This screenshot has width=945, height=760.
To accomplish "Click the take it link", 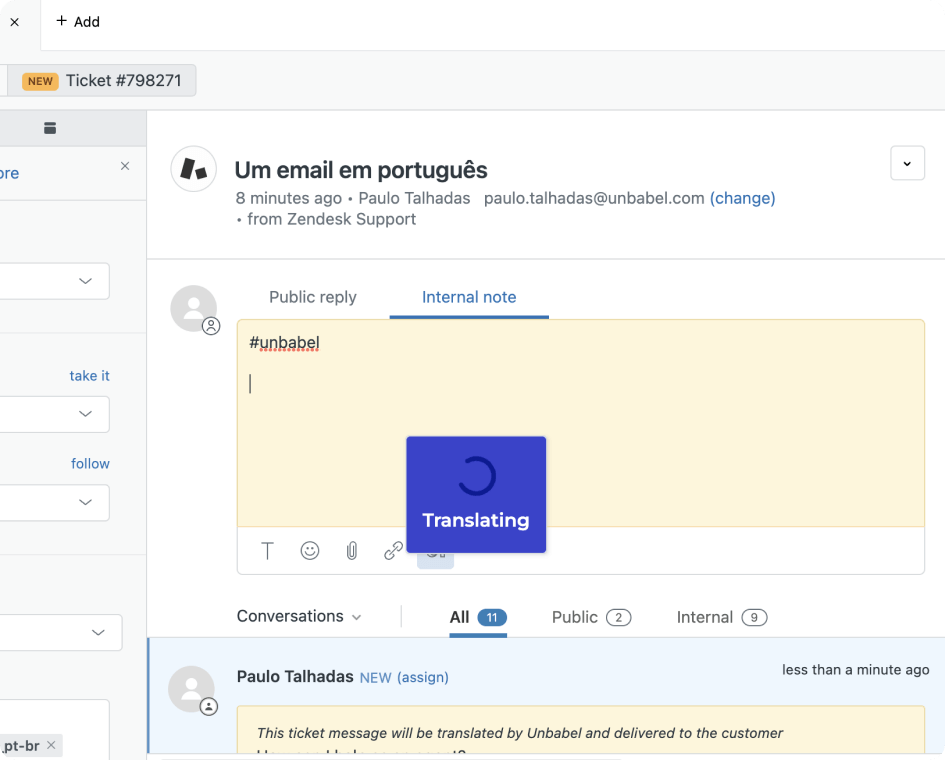I will click(x=89, y=376).
